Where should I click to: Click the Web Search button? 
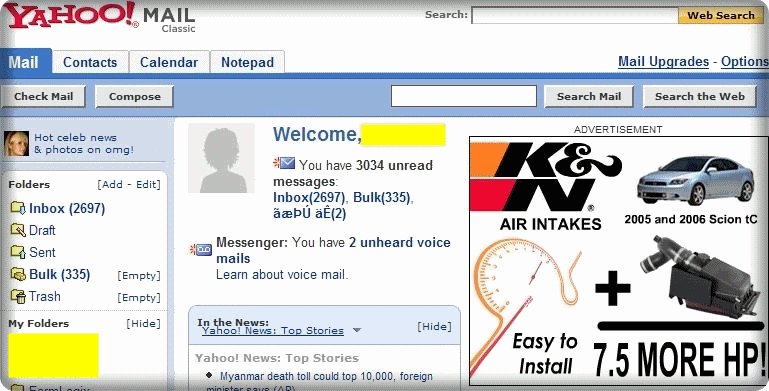720,15
